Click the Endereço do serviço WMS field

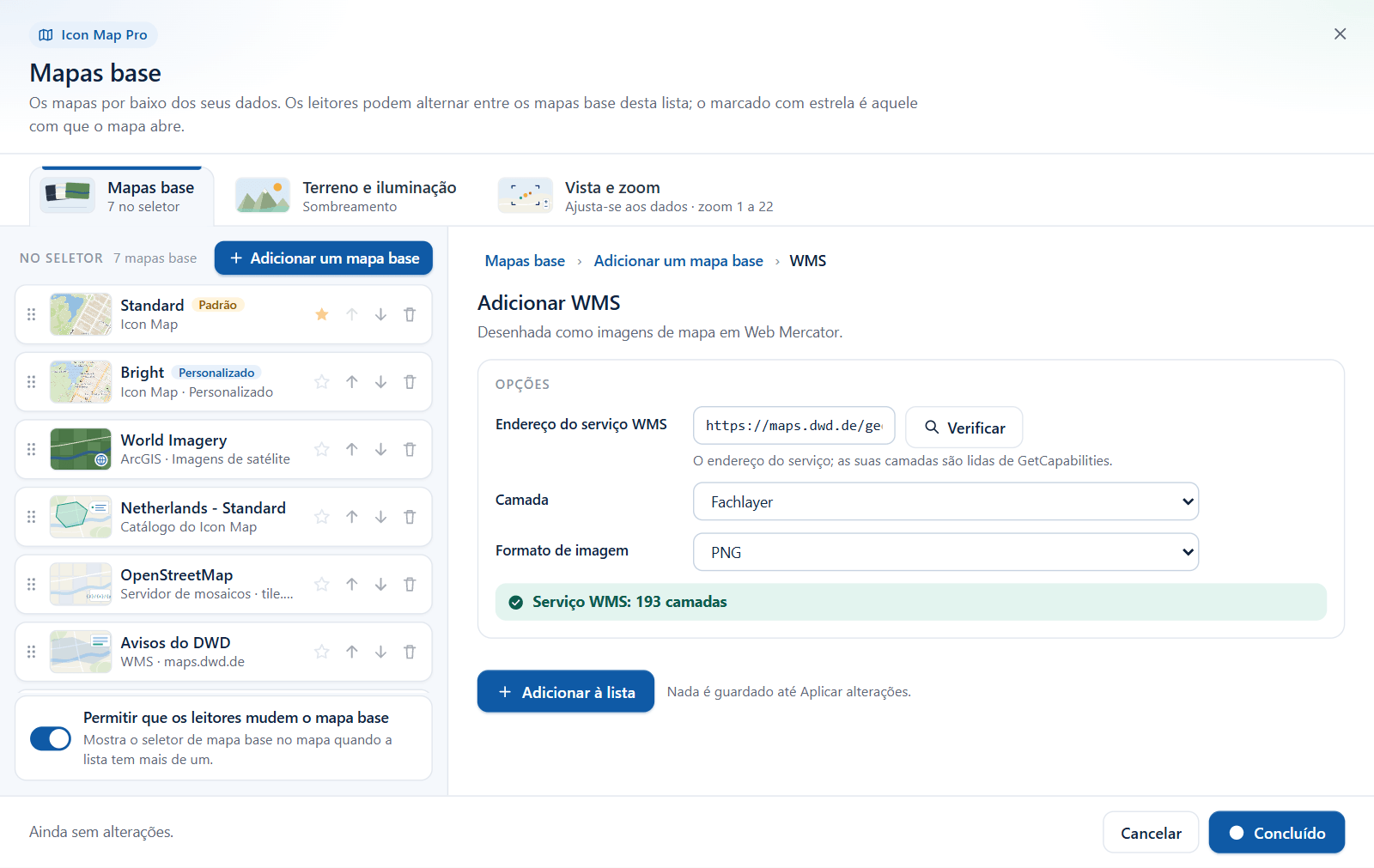coord(794,426)
